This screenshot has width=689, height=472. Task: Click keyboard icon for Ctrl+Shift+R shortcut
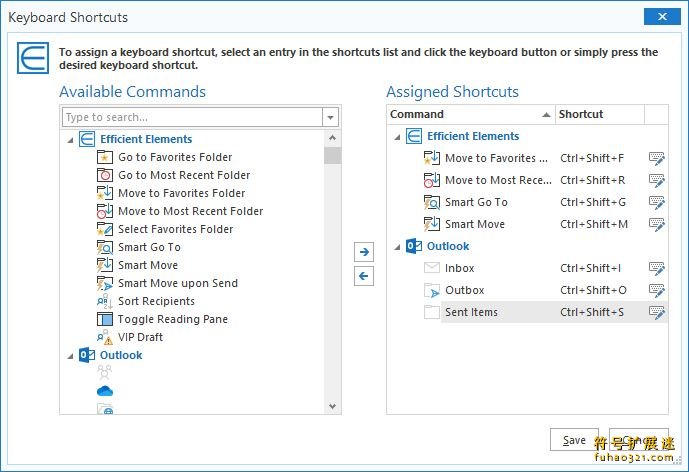[x=656, y=180]
